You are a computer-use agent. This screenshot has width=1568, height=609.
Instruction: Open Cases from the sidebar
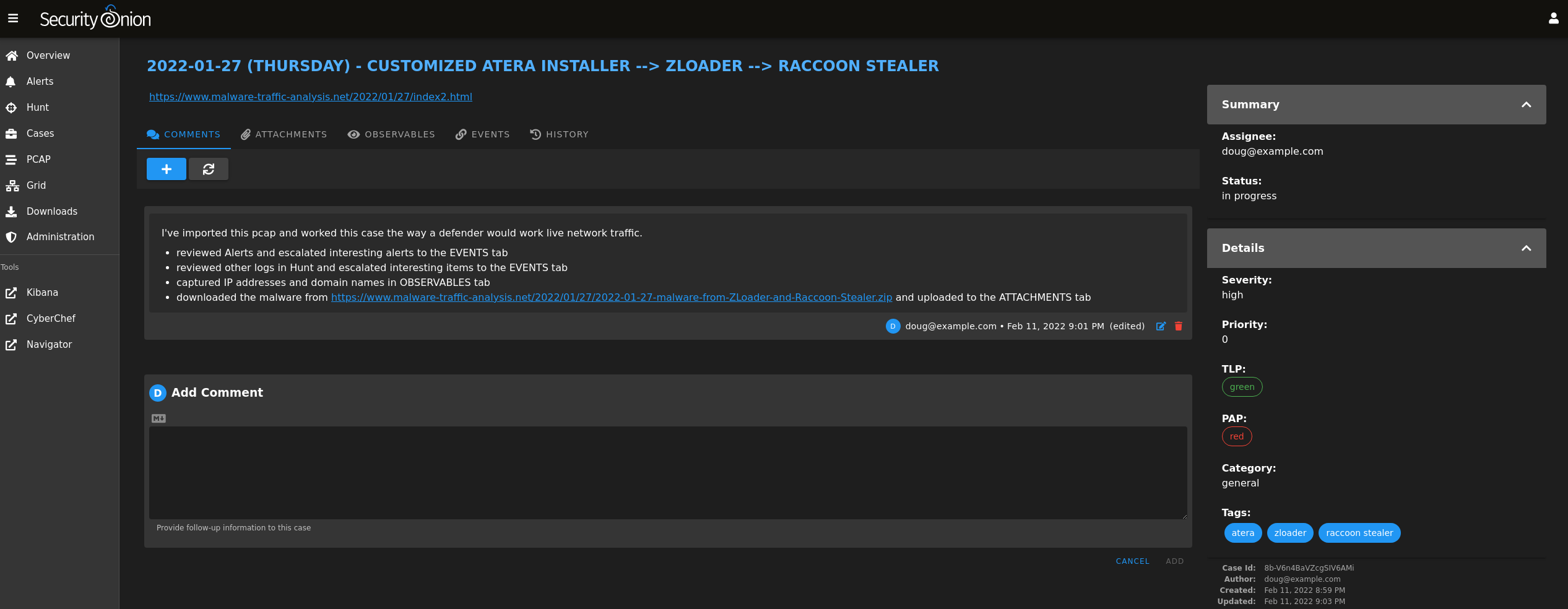pos(59,134)
